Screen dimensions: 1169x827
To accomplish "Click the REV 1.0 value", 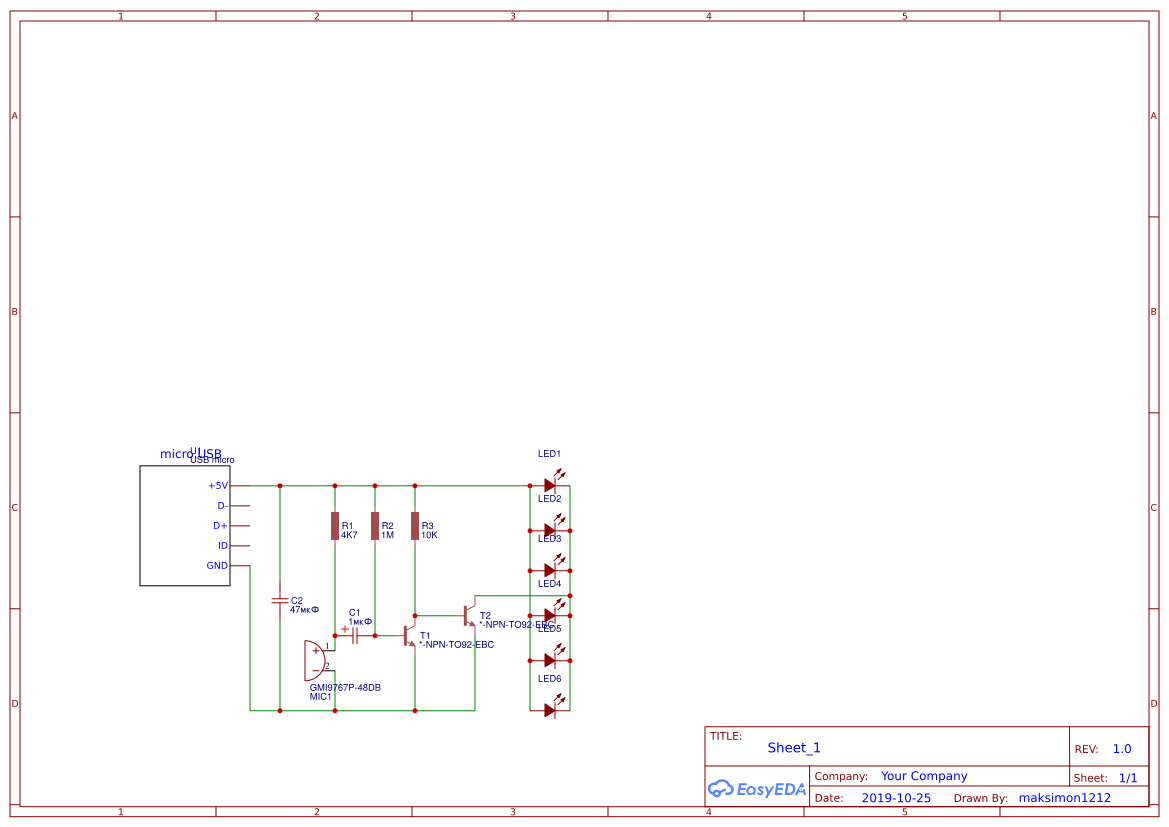I will tap(1120, 747).
